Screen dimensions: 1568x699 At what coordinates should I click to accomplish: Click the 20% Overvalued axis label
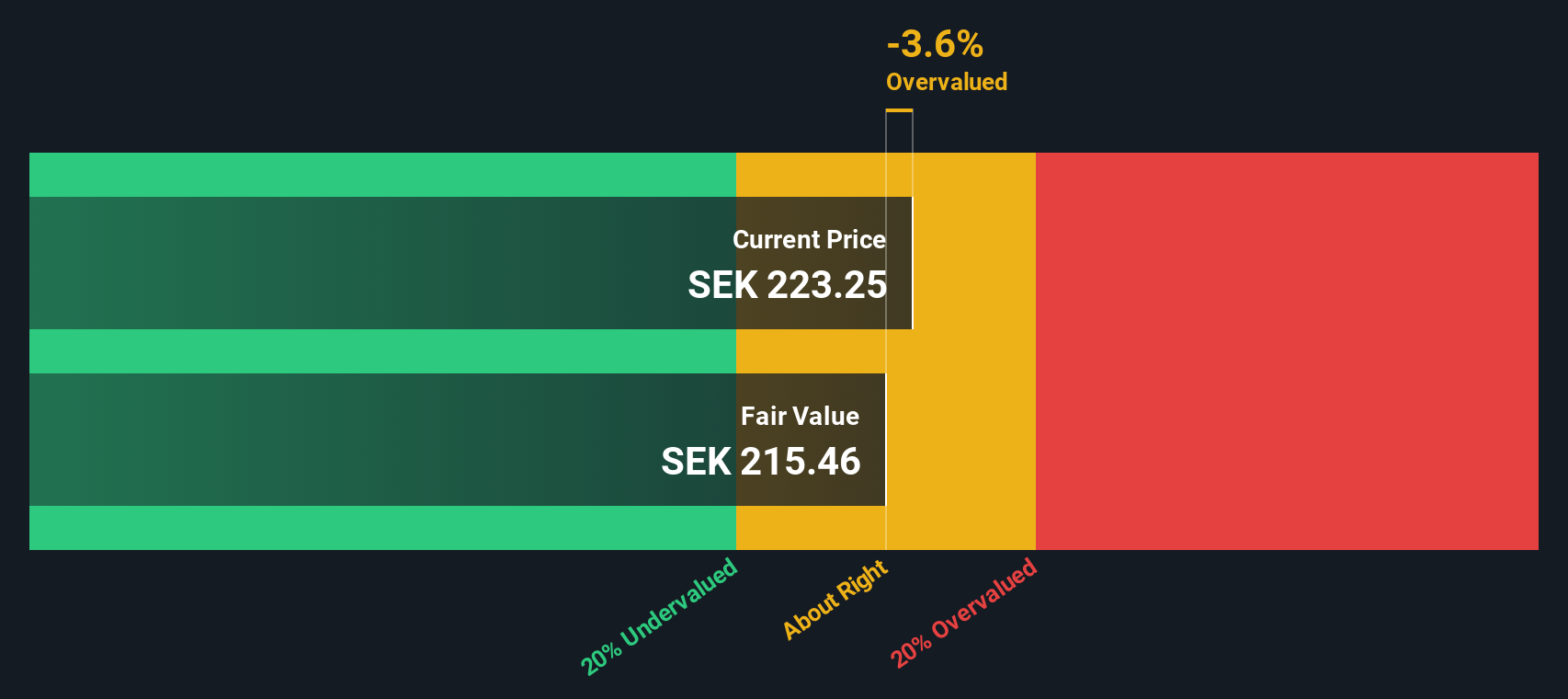(x=963, y=613)
